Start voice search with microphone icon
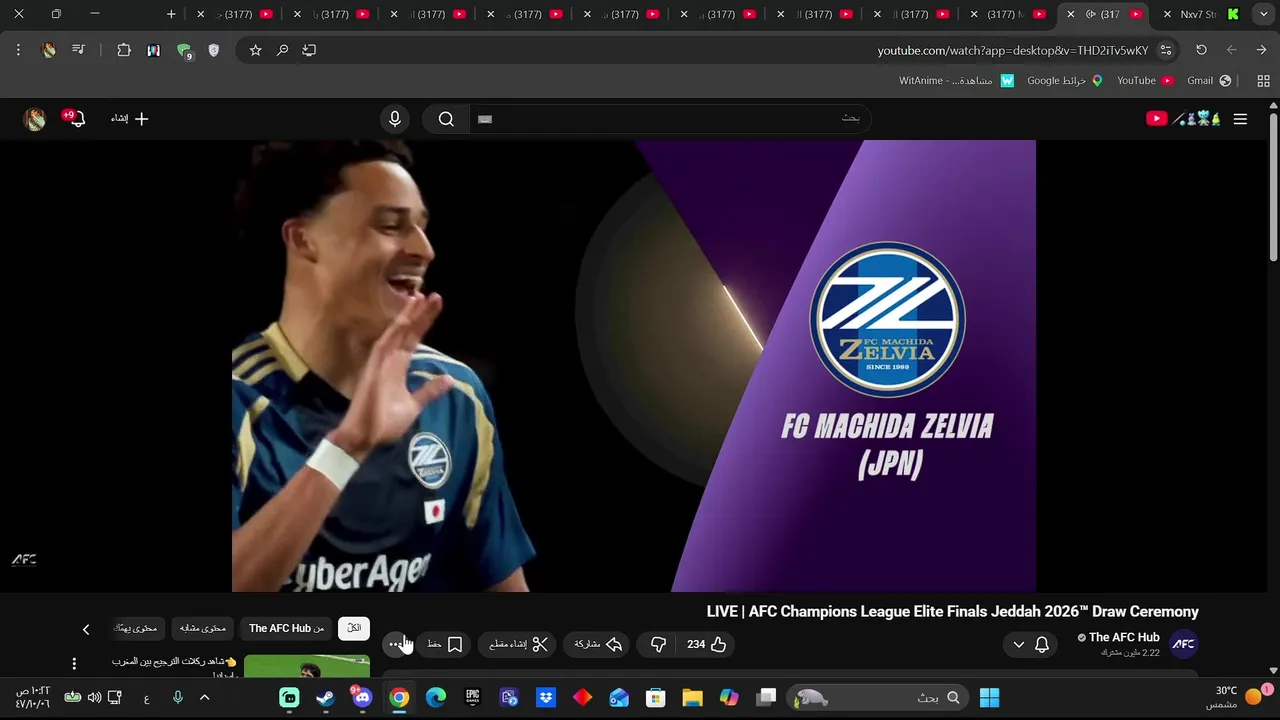The width and height of the screenshot is (1280, 720). pyautogui.click(x=395, y=119)
